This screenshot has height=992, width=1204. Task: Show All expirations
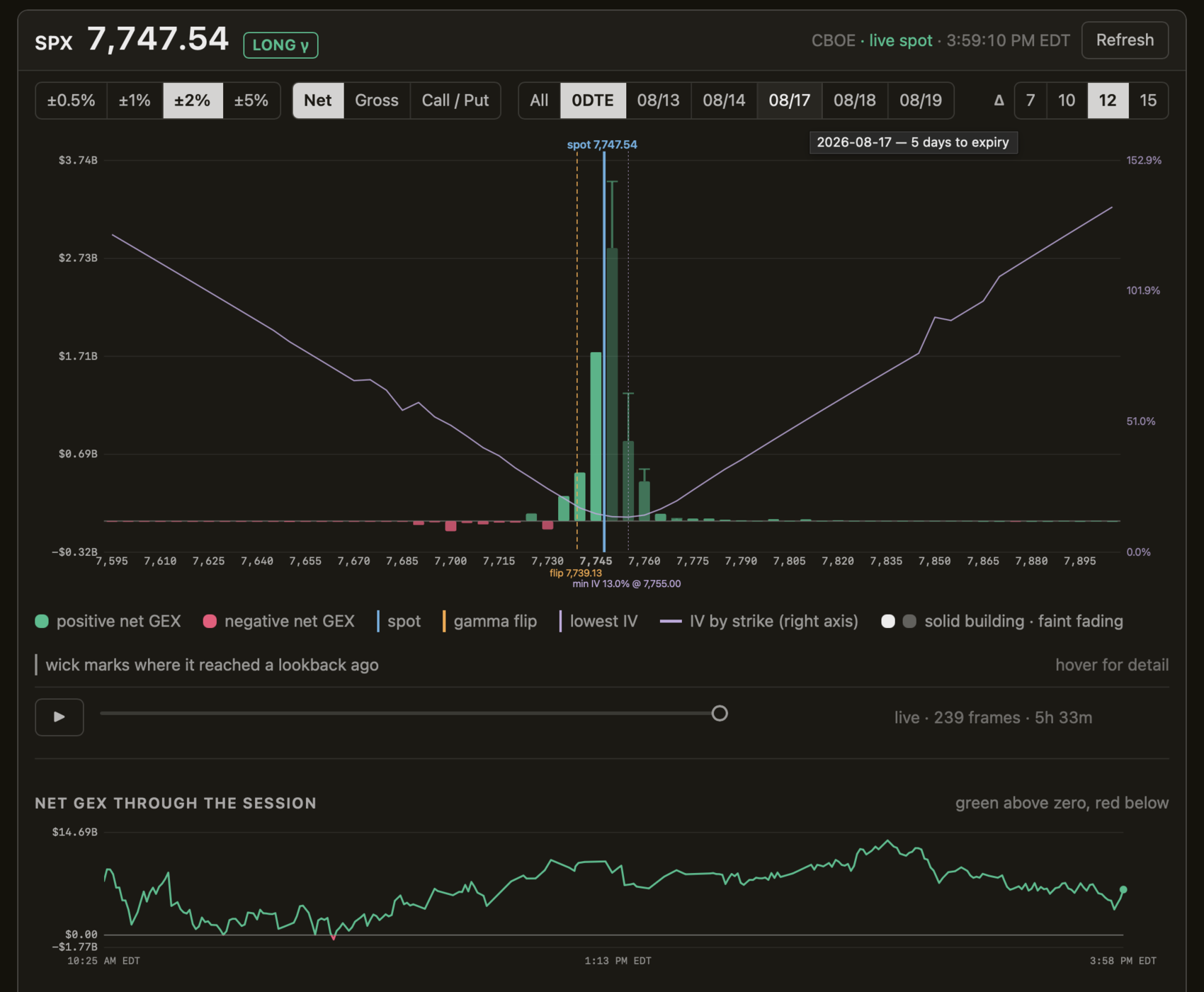click(539, 101)
